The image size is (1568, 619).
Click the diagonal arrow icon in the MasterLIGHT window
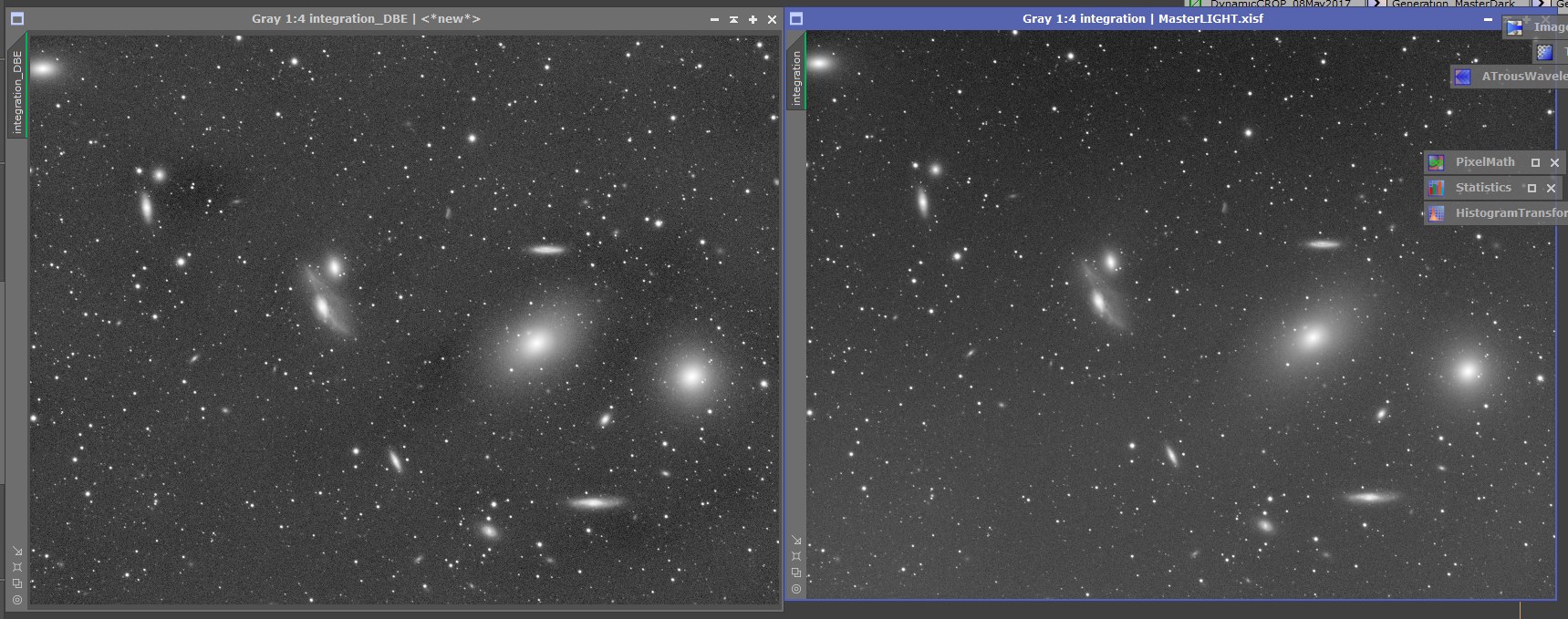coord(796,540)
